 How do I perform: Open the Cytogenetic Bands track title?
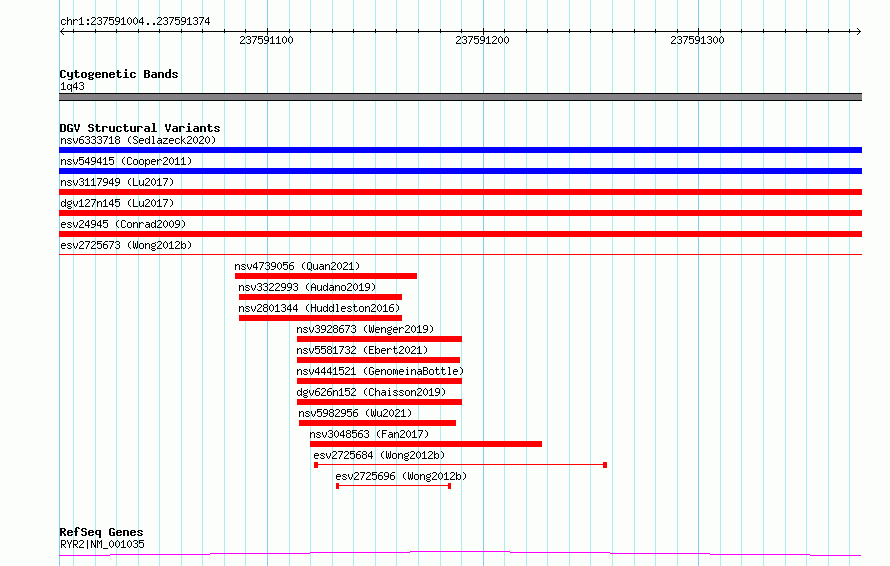click(x=119, y=74)
